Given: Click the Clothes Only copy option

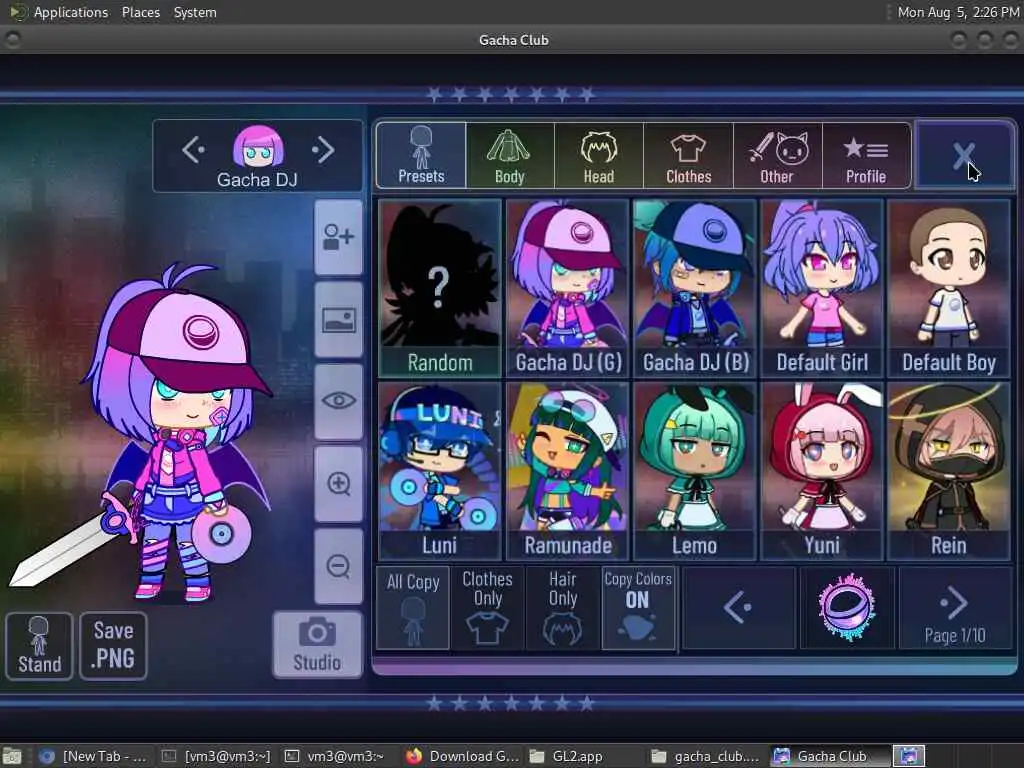Looking at the screenshot, I should pos(487,608).
